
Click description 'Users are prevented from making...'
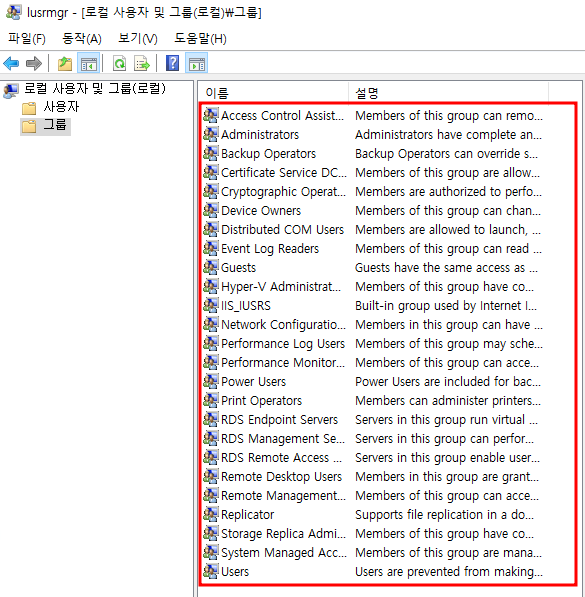pos(449,571)
